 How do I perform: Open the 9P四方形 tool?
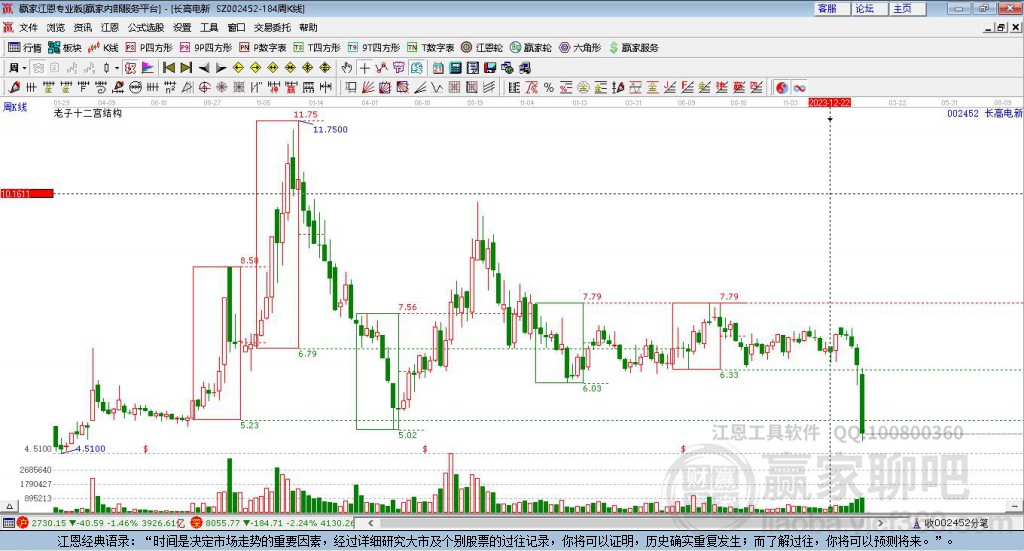[x=206, y=48]
